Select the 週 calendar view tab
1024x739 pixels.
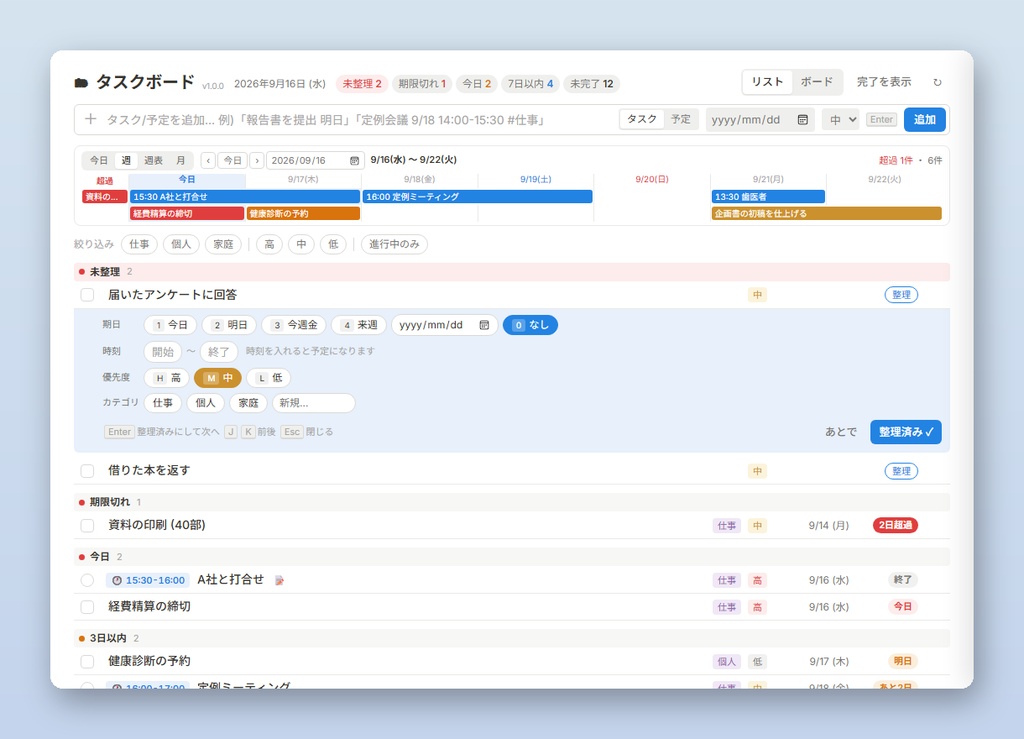click(126, 161)
